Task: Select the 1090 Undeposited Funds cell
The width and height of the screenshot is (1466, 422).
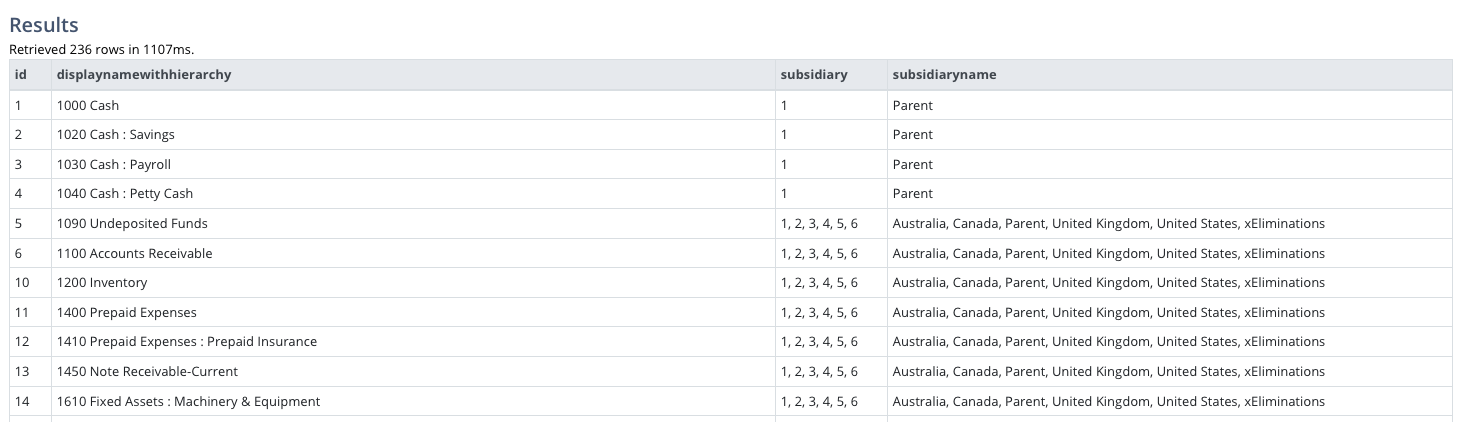Action: [x=413, y=224]
